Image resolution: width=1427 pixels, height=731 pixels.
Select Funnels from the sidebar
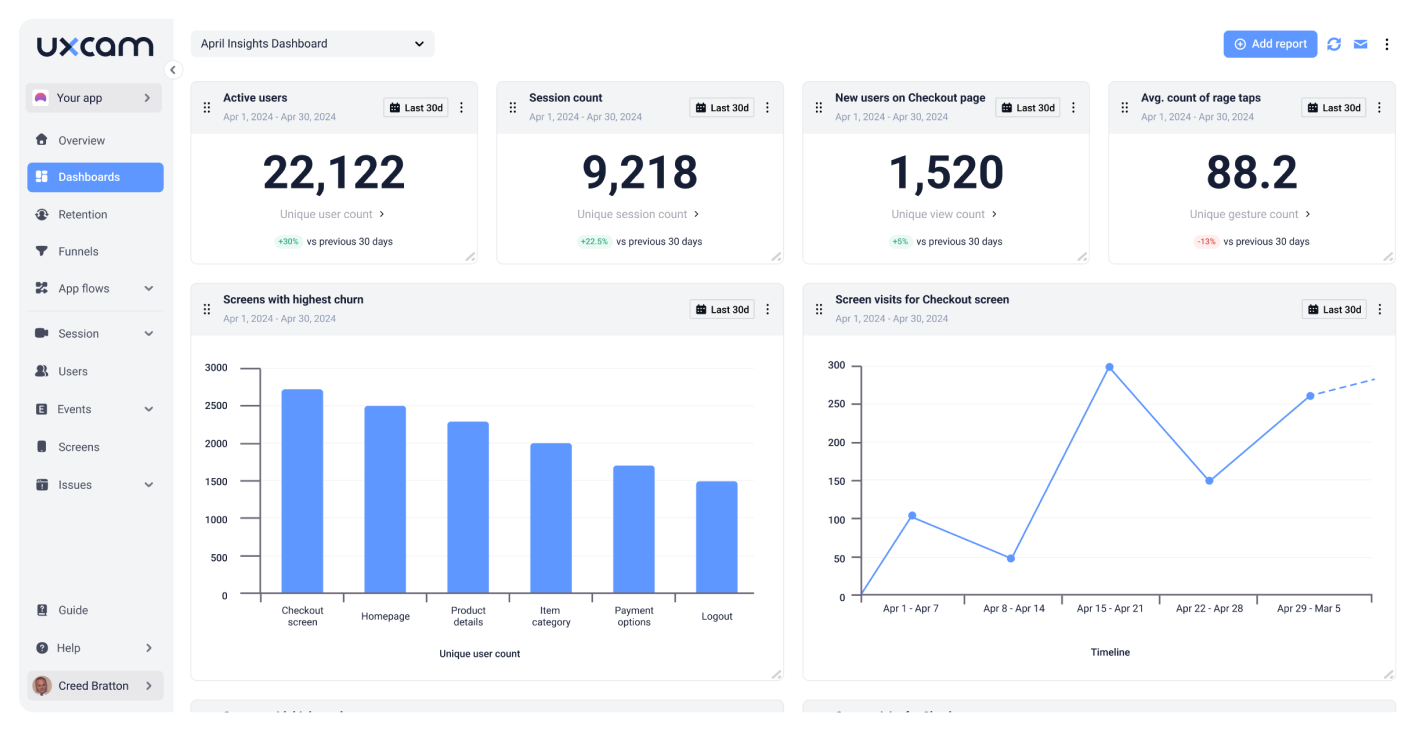click(77, 251)
